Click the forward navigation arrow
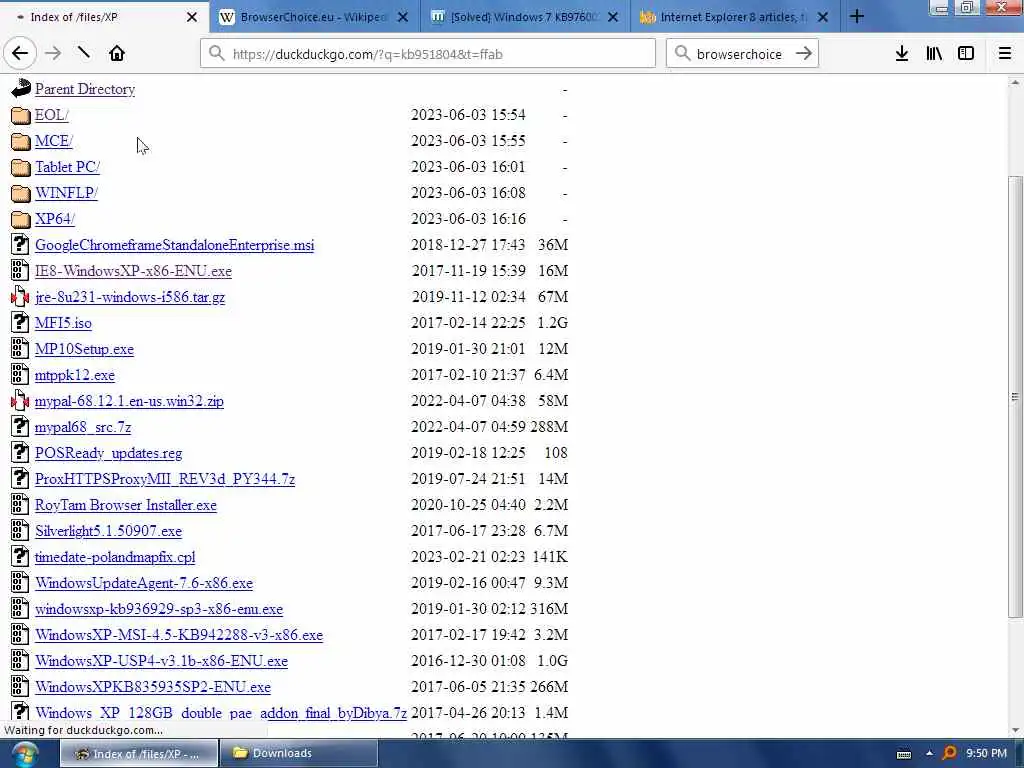 pyautogui.click(x=53, y=54)
